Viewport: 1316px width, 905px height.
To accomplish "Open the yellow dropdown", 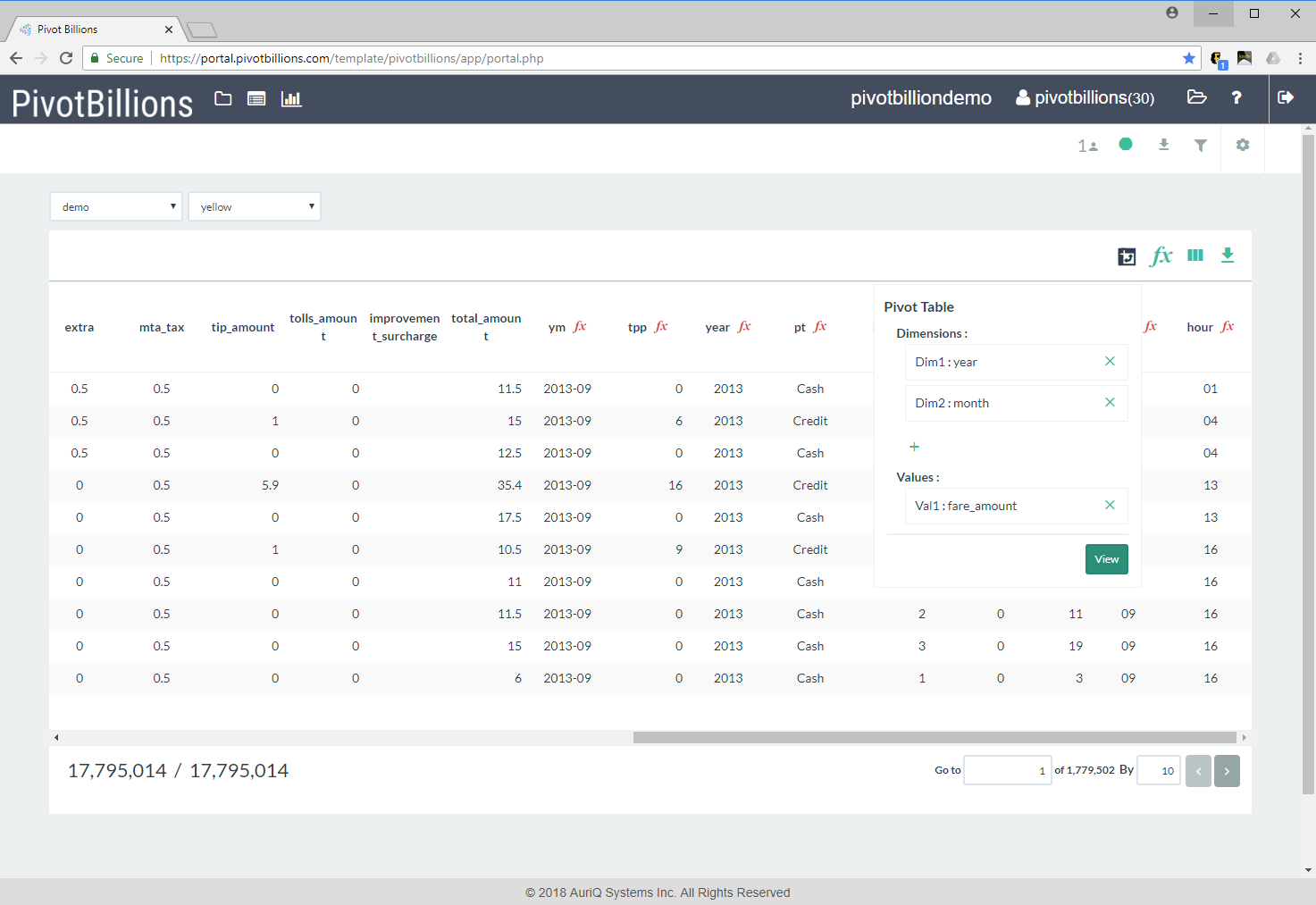I will point(255,206).
